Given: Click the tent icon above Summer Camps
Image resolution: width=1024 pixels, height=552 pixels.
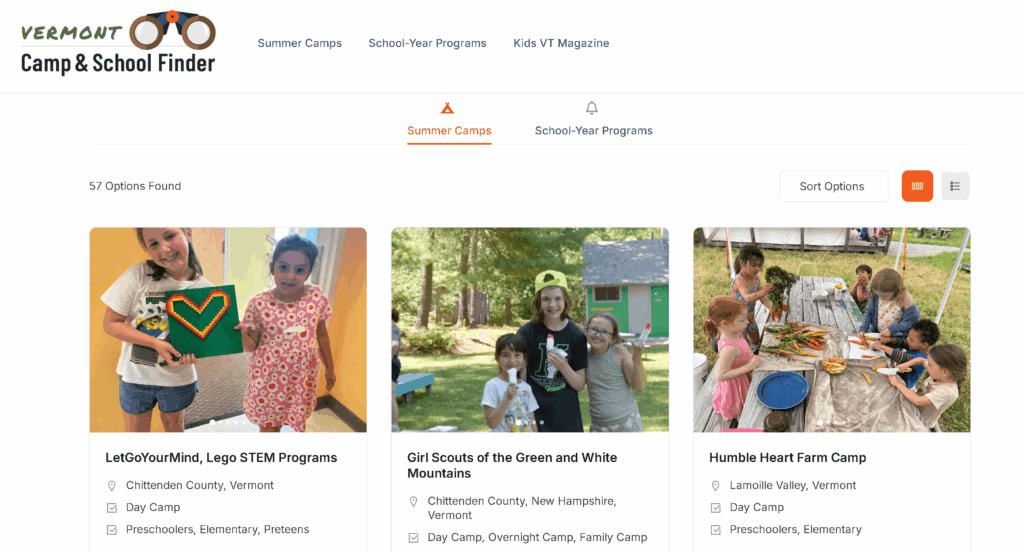Looking at the screenshot, I should click(448, 108).
